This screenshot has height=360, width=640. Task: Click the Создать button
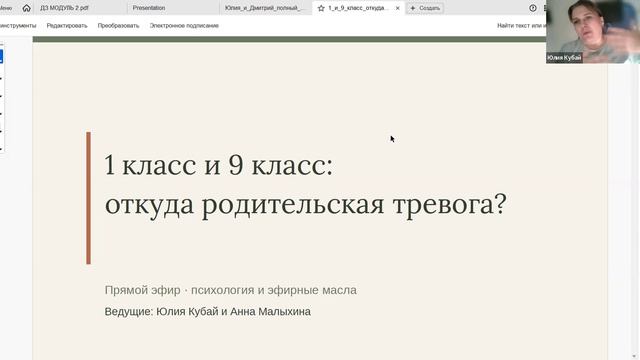click(x=425, y=8)
